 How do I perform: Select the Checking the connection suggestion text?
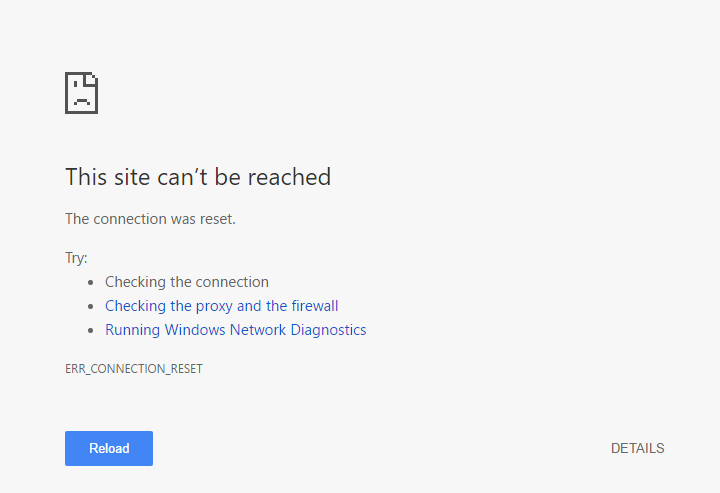(x=187, y=282)
